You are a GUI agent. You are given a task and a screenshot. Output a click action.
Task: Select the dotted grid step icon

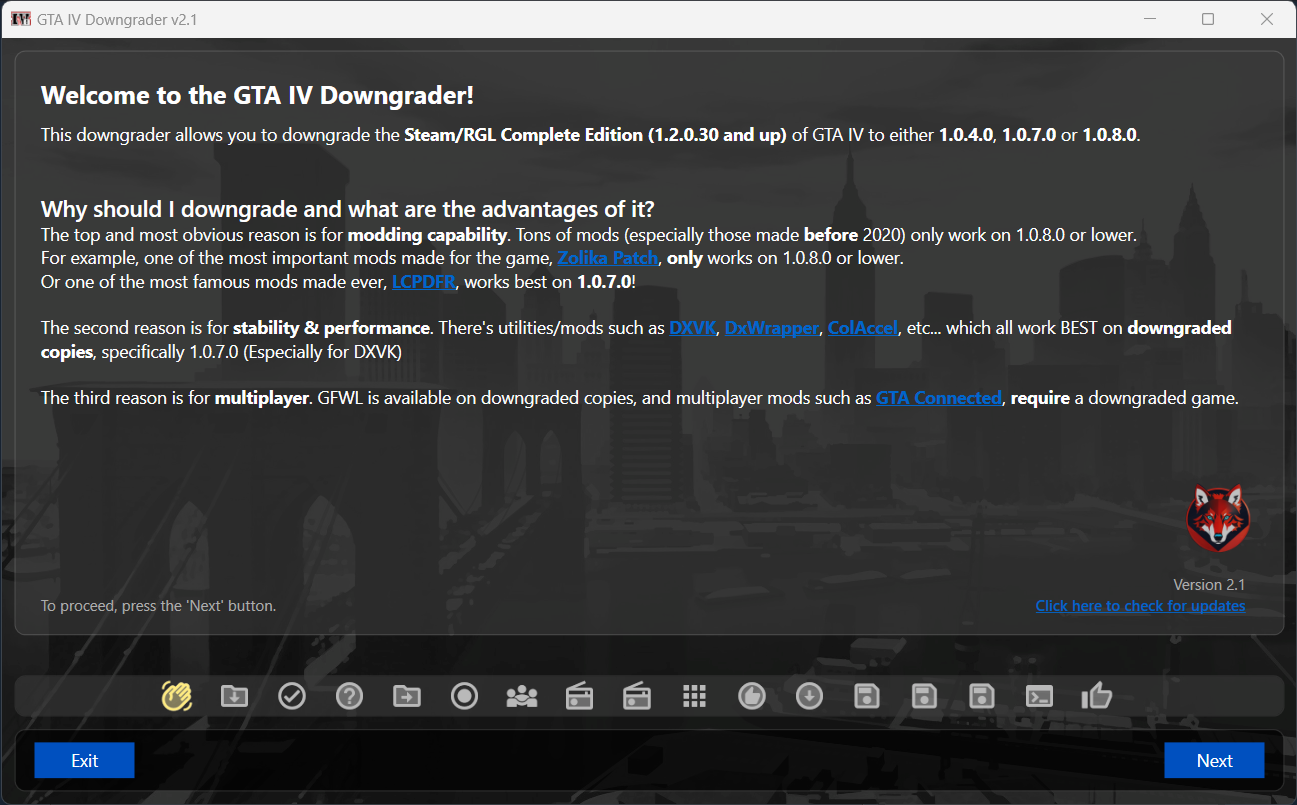click(x=695, y=696)
